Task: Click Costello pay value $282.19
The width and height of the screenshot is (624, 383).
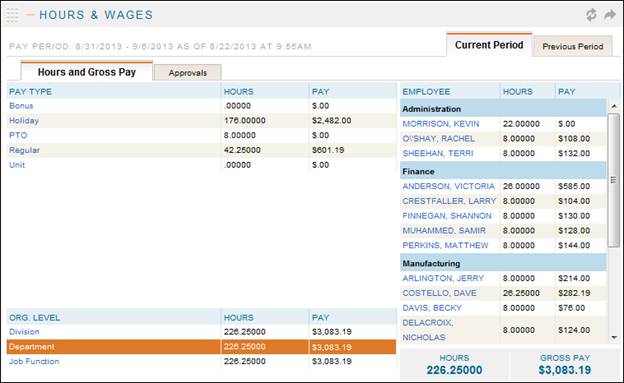Action: tap(574, 293)
